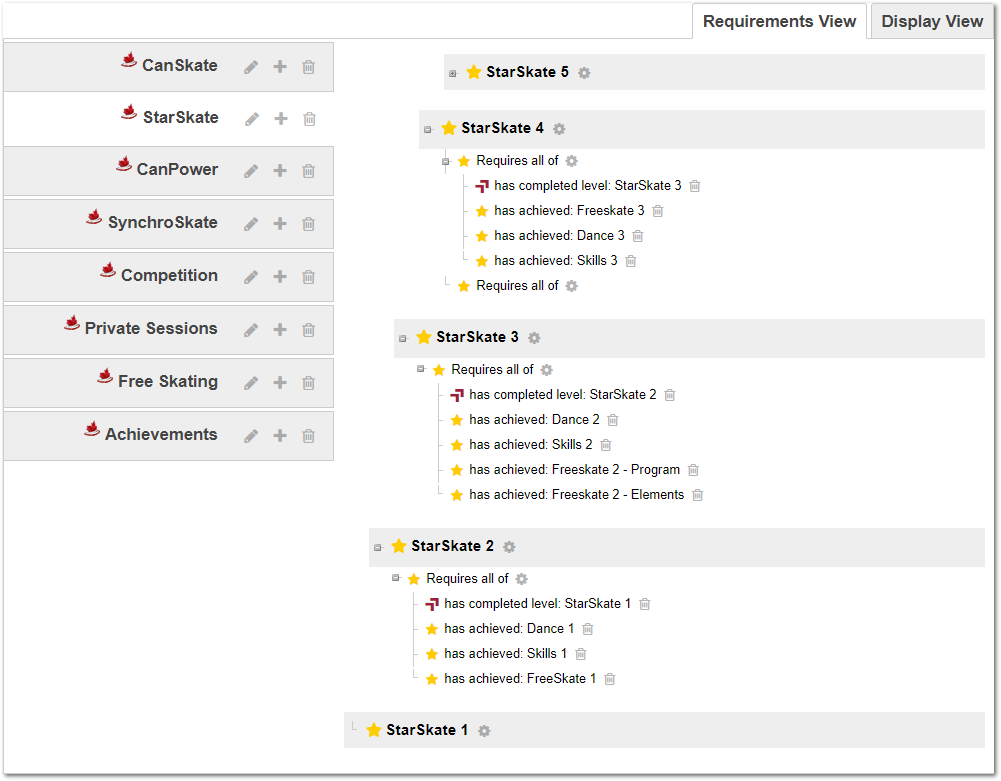This screenshot has height=781, width=1001.
Task: Edit Achievements program with pencil icon
Action: (251, 436)
